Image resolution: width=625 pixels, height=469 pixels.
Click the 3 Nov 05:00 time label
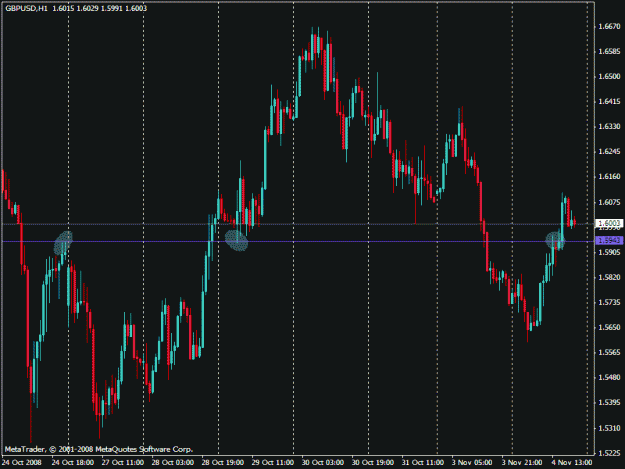tap(472, 463)
